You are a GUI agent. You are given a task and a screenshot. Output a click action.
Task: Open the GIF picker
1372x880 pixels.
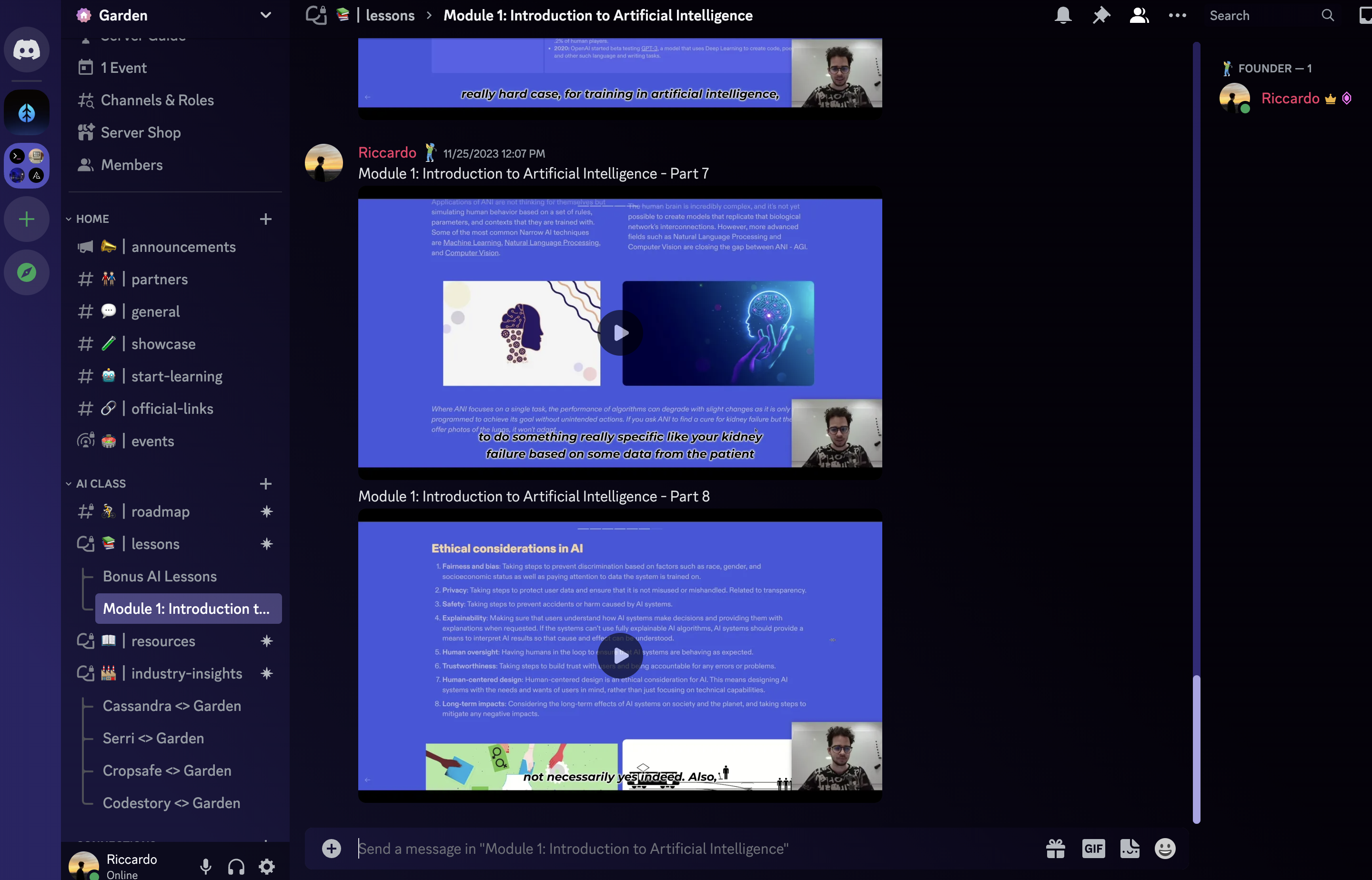click(1093, 849)
